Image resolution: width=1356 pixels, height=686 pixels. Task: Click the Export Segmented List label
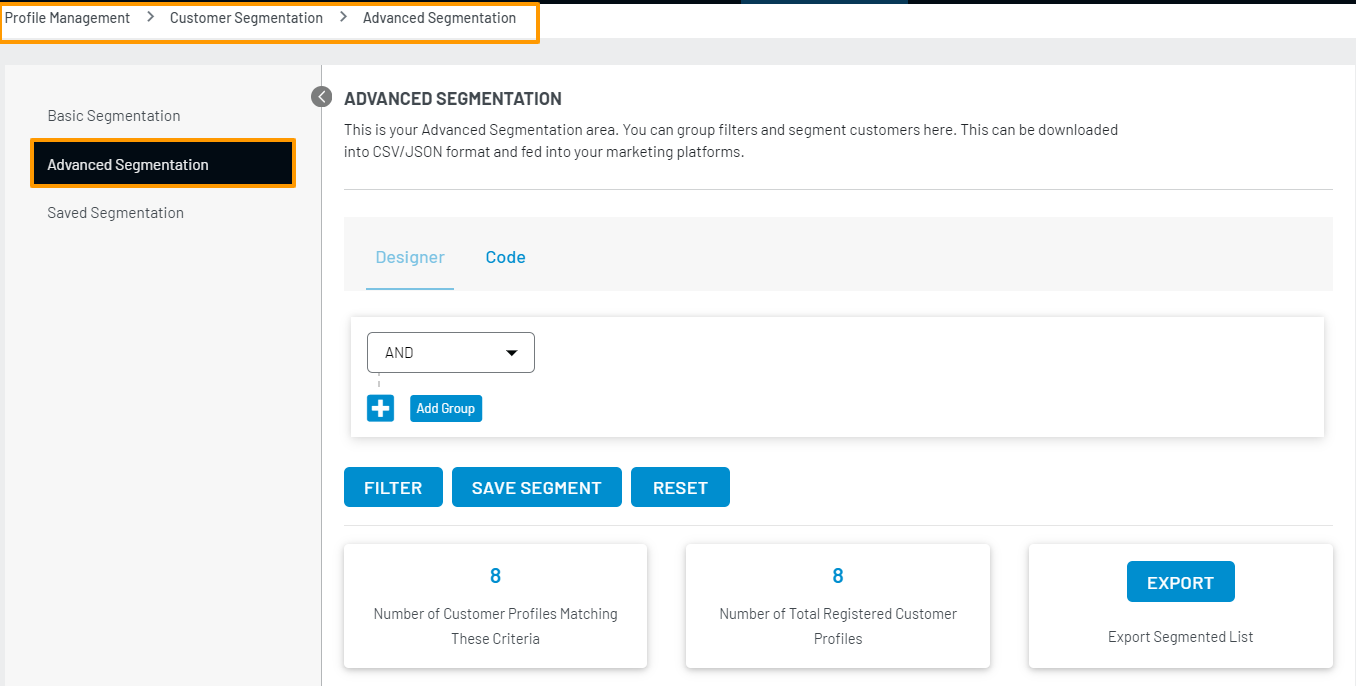tap(1180, 637)
